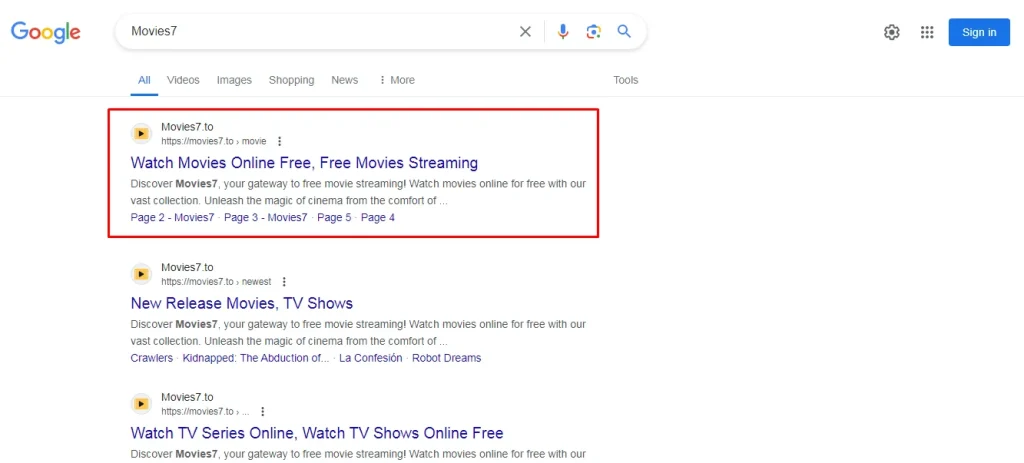1024x463 pixels.
Task: Open three-dot menu for Watch TV Series result
Action: point(263,412)
